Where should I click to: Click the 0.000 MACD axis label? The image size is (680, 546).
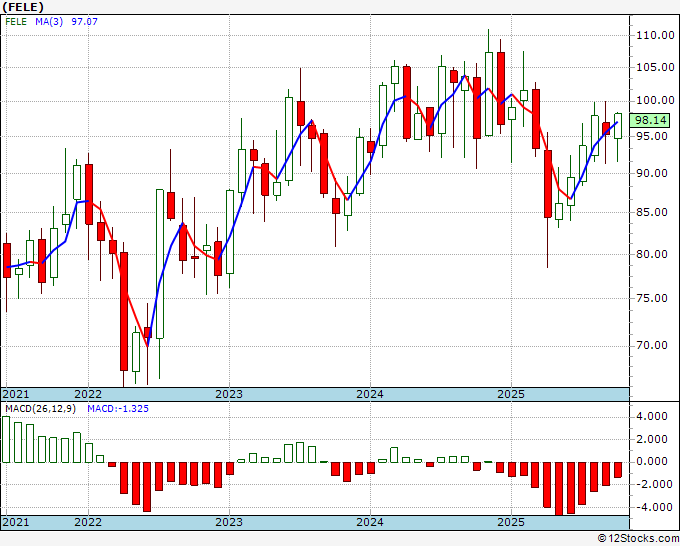pos(652,461)
